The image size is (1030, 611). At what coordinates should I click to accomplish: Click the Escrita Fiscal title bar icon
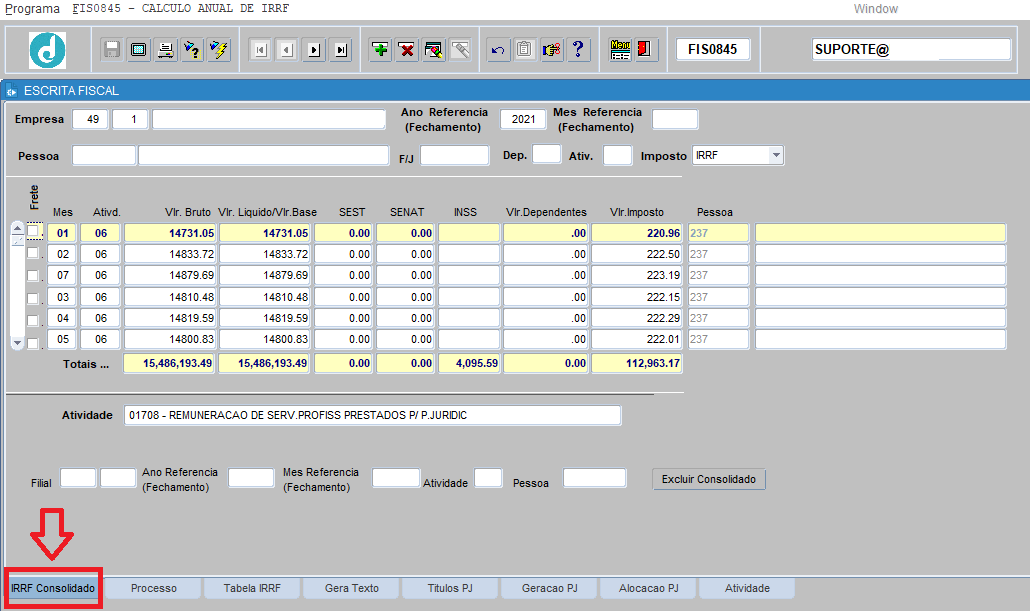tap(11, 91)
